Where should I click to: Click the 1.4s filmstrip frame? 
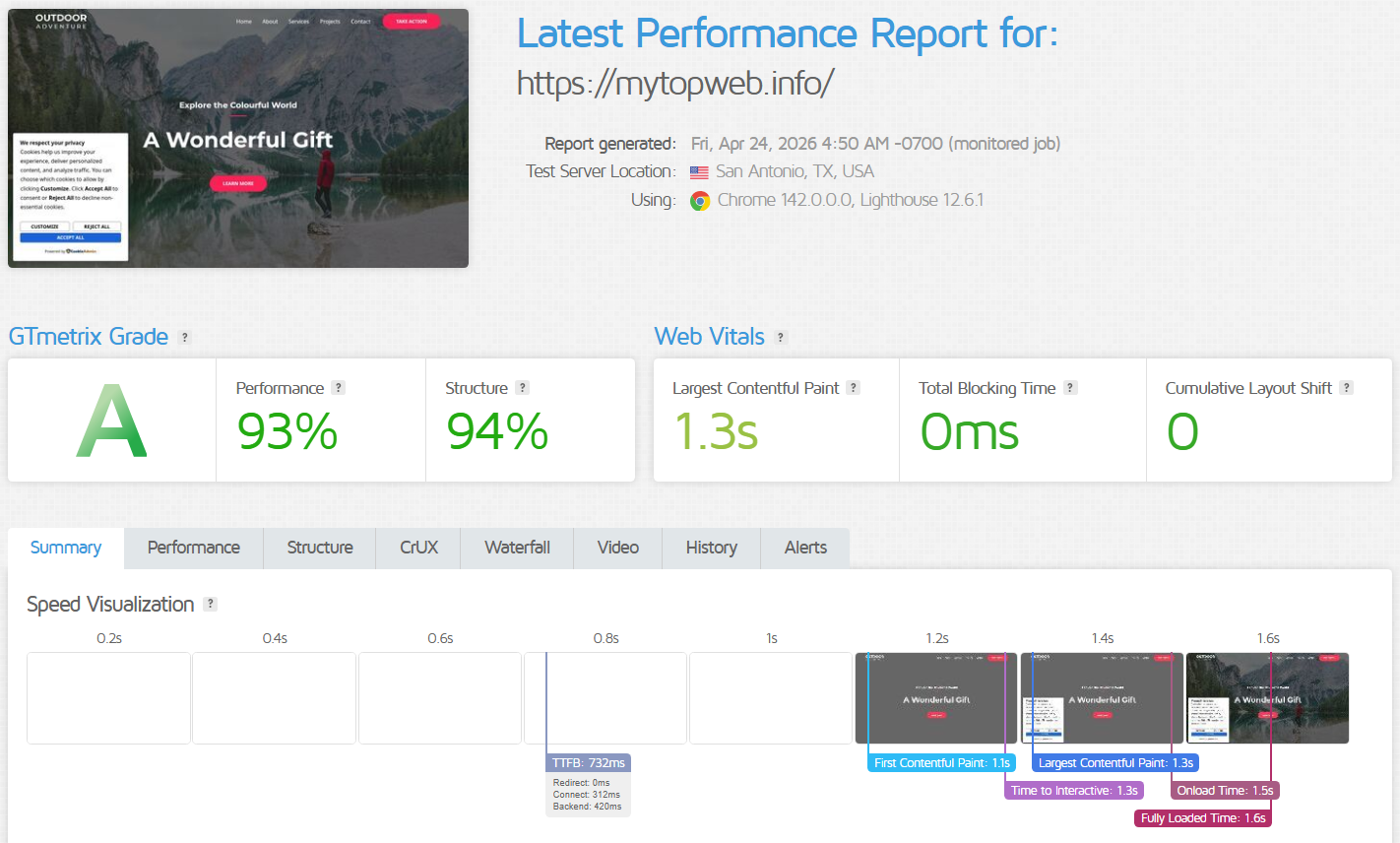pyautogui.click(x=1102, y=698)
